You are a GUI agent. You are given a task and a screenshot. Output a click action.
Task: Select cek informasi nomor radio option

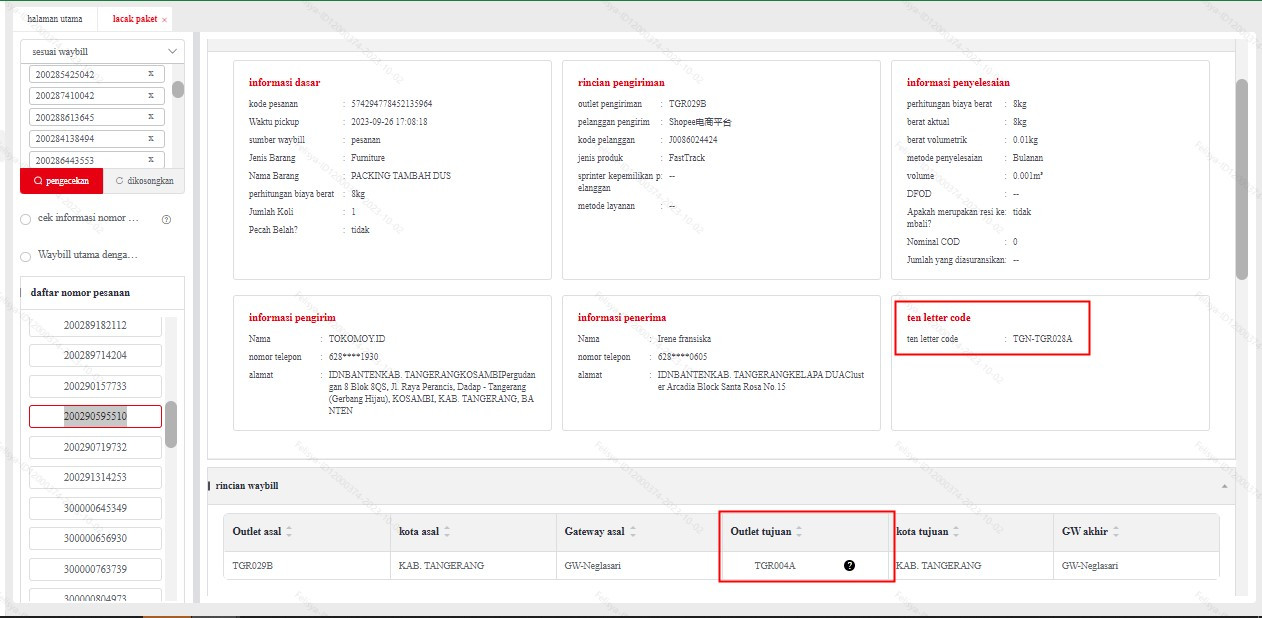[x=26, y=219]
